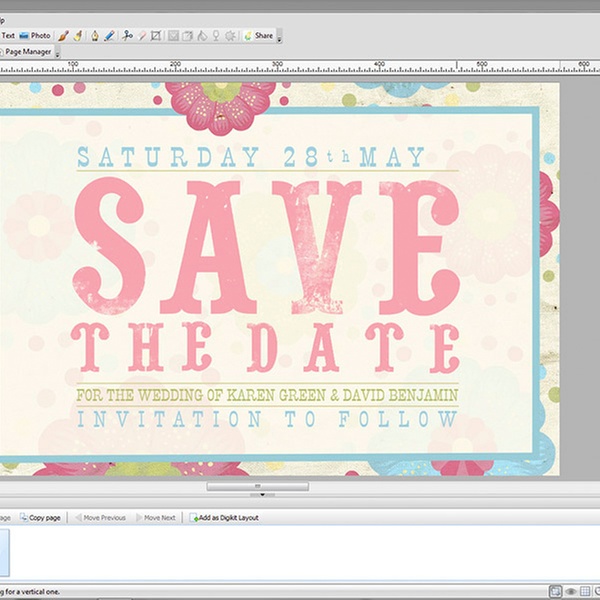Toggle the eye visibility icon in status bar

coord(571,591)
